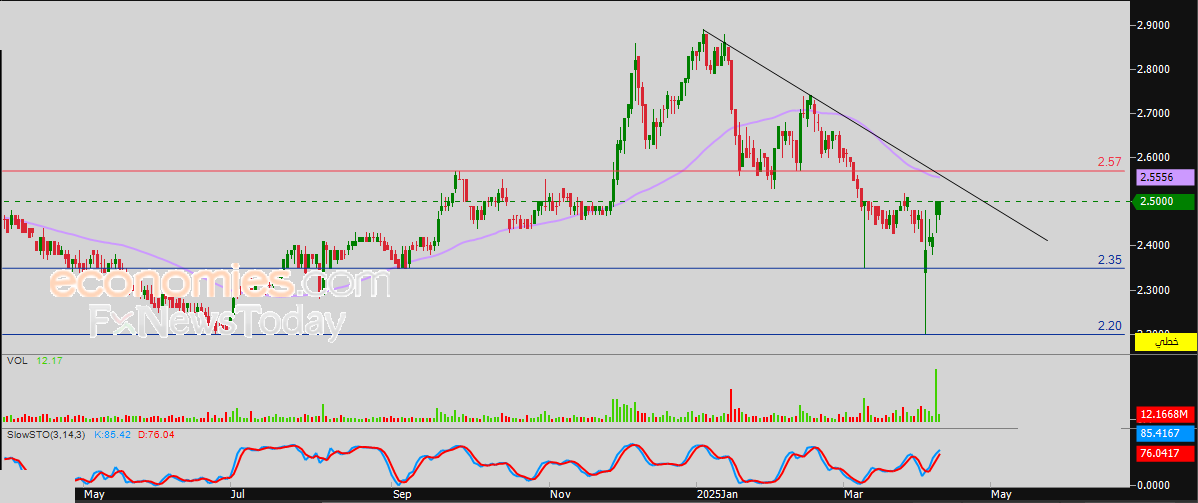Click the May label at right of time axis
Image resolution: width=1198 pixels, height=503 pixels.
point(1002,495)
